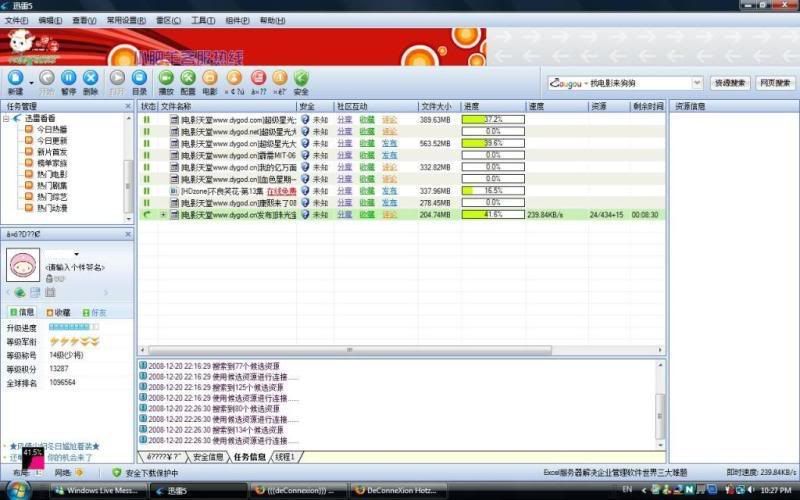Click the pause status icon of www.dygod.net row
This screenshot has width=800, height=500.
tap(146, 131)
